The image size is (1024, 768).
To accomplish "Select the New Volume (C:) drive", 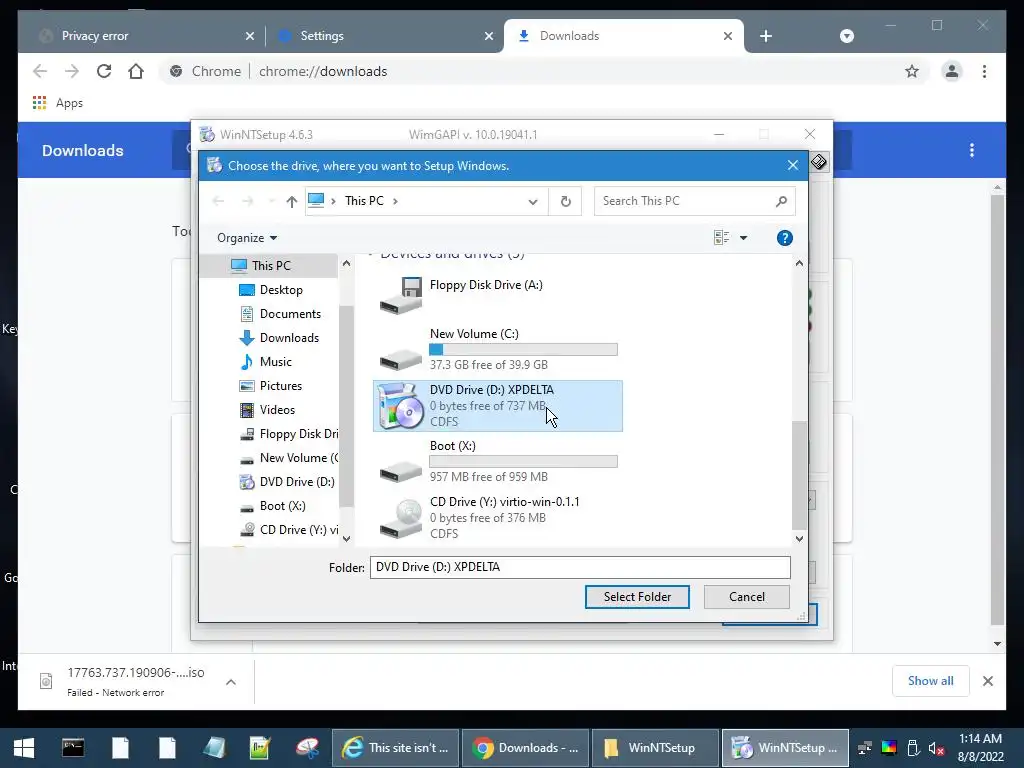I will tap(498, 349).
